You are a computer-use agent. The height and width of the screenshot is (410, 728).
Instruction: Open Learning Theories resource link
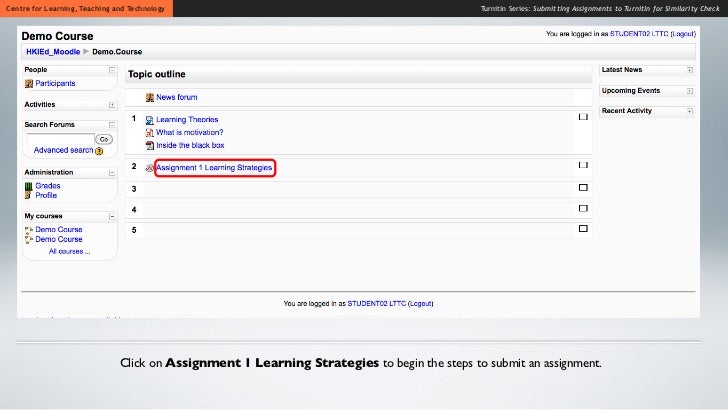[x=187, y=120]
